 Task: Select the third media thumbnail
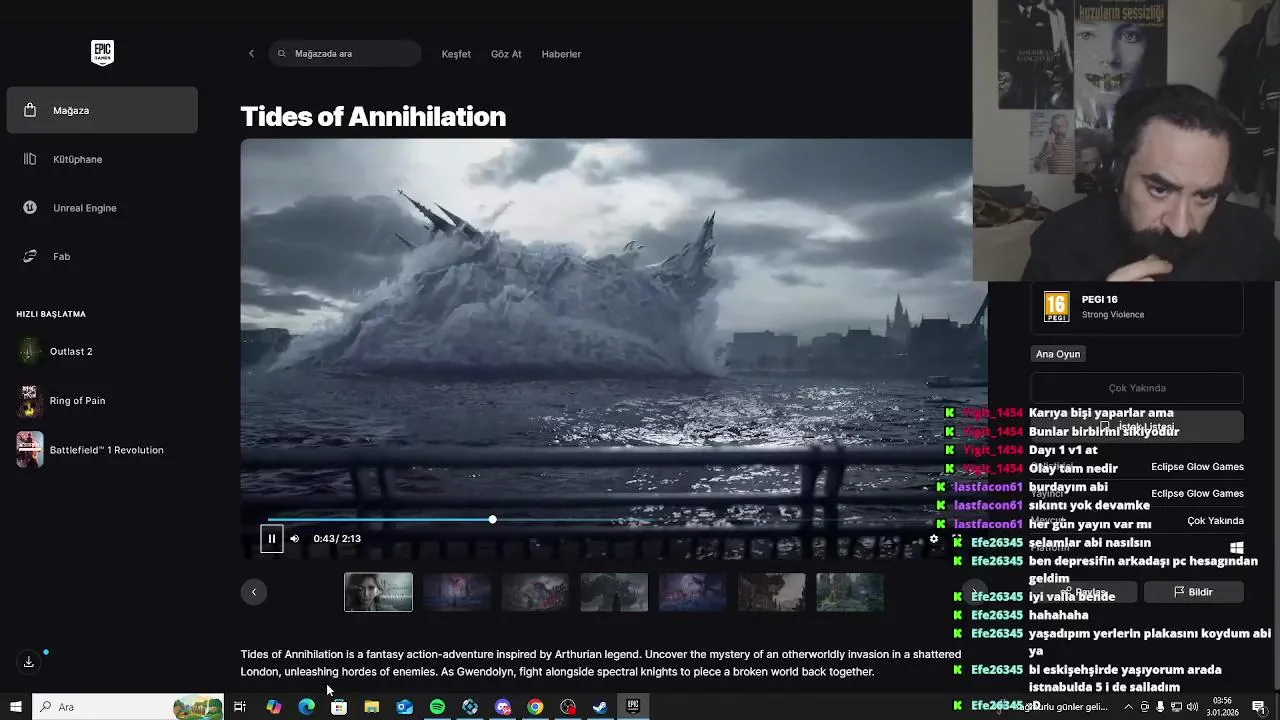(x=535, y=592)
